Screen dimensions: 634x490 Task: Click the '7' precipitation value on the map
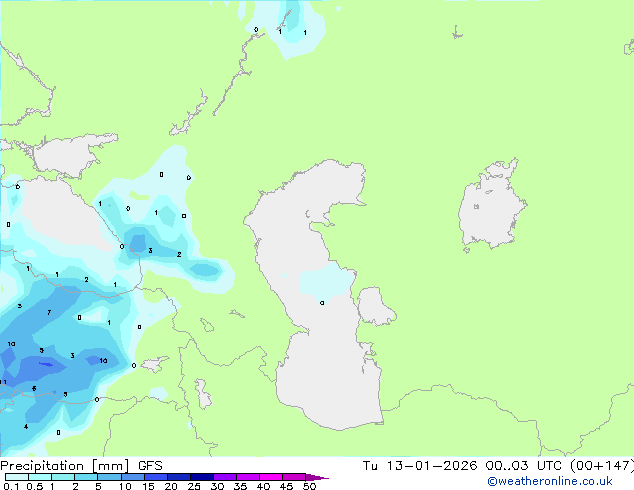pyautogui.click(x=49, y=313)
